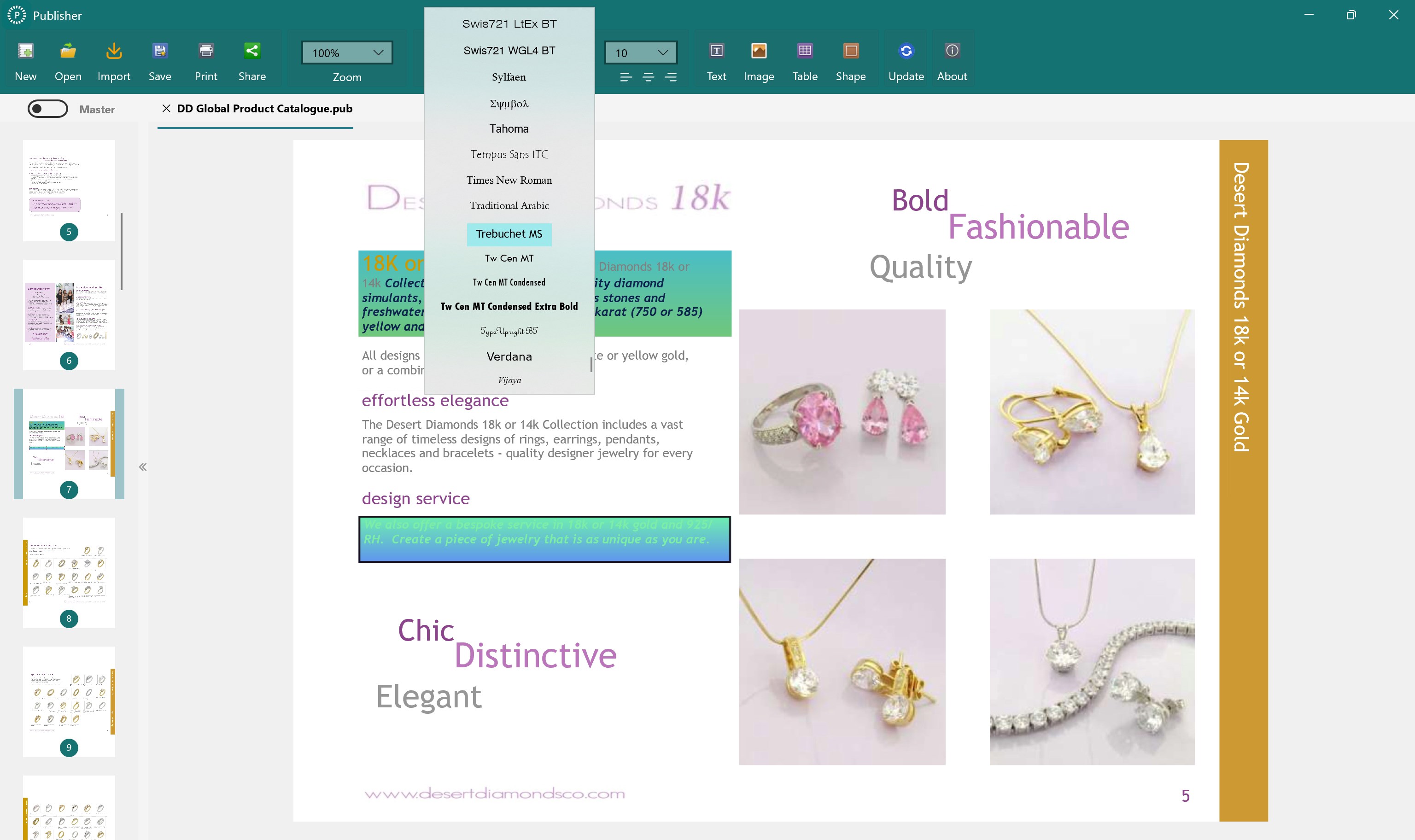The height and width of the screenshot is (840, 1415).
Task: Insert a text box via the Text icon
Action: [716, 59]
